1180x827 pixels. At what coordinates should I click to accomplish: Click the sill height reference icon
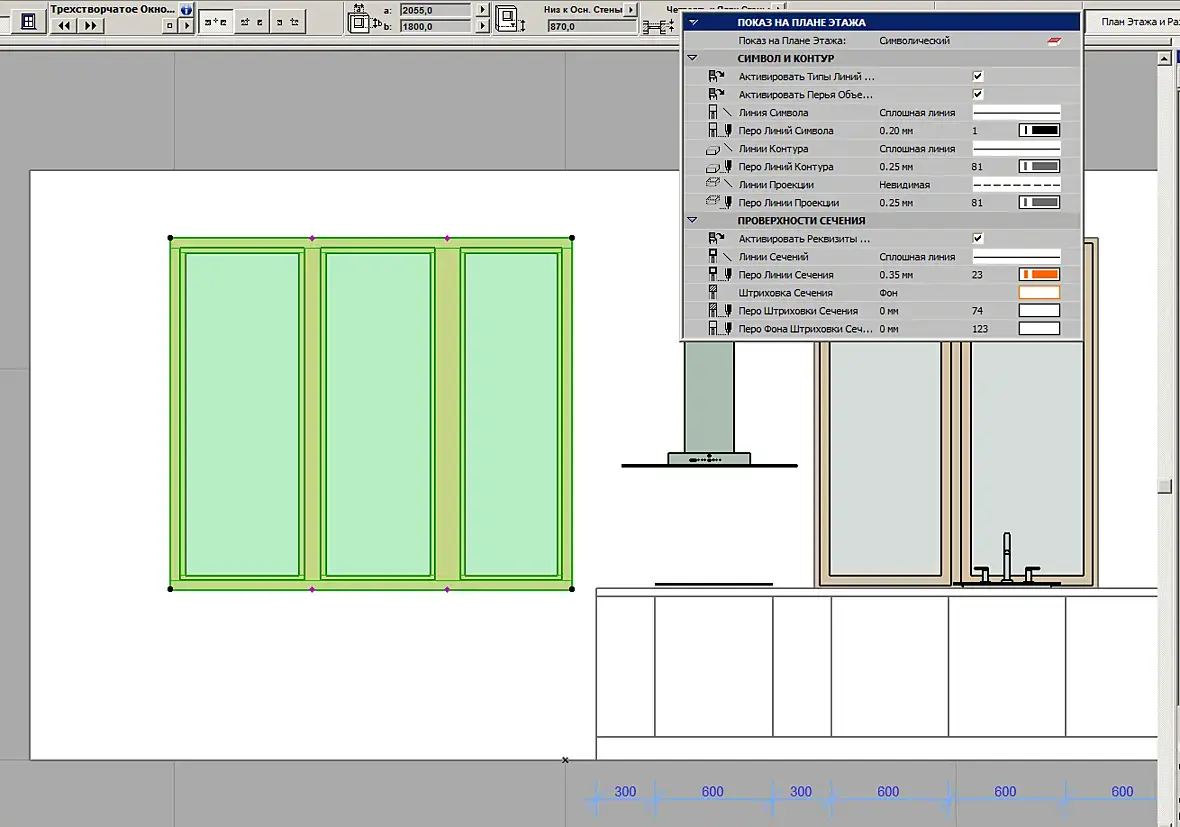pos(507,19)
